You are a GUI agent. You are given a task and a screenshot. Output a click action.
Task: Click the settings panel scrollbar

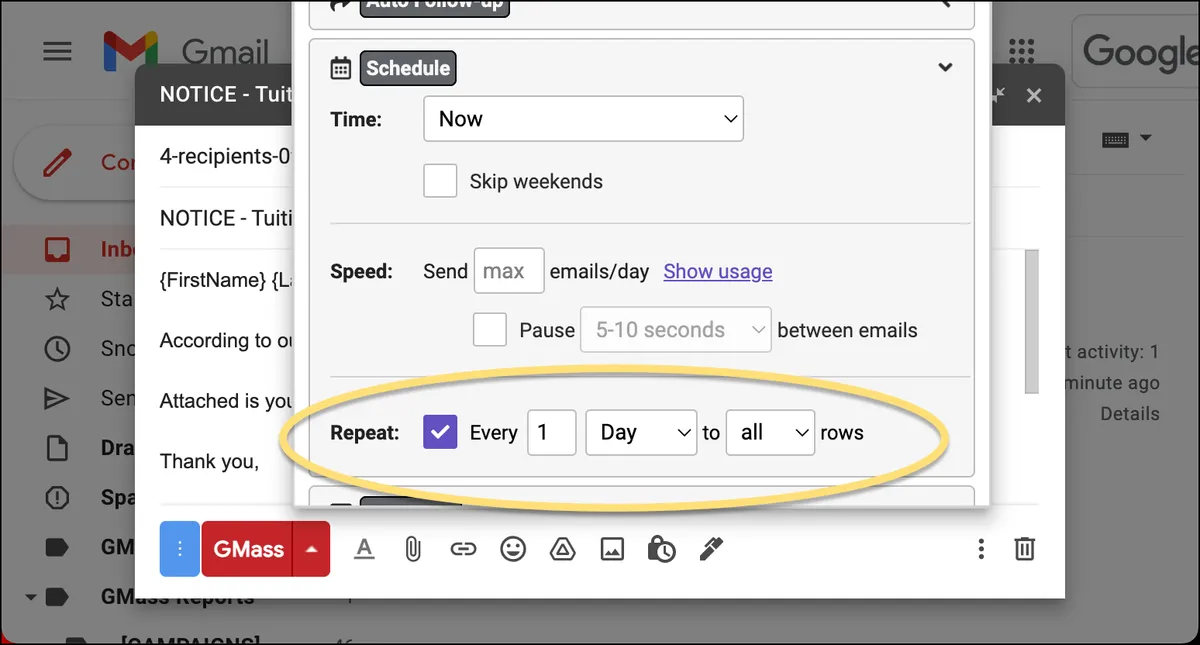pyautogui.click(x=1032, y=320)
